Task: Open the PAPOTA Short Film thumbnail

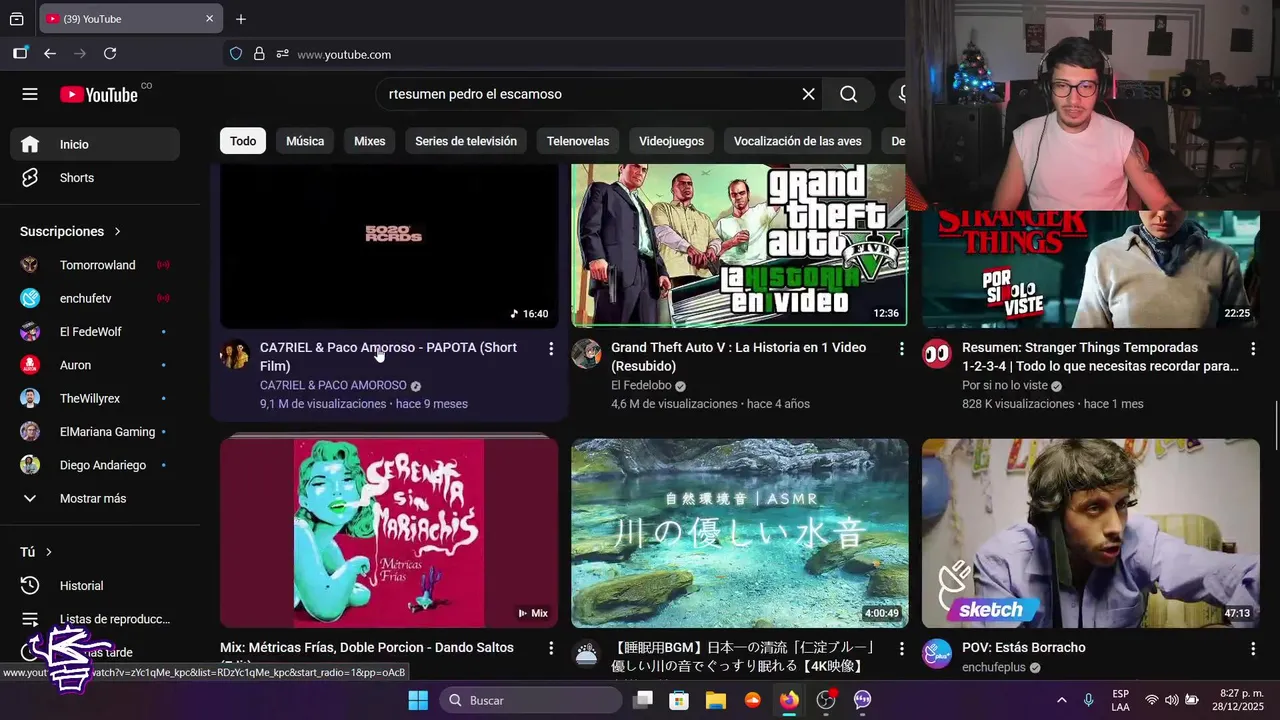Action: [x=389, y=246]
